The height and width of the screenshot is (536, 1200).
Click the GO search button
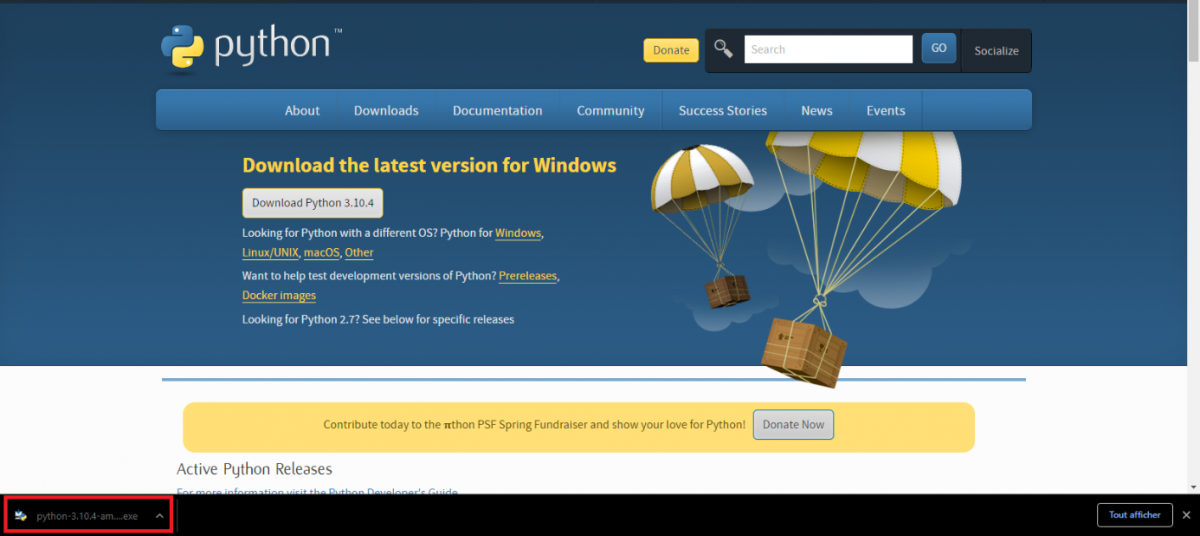(x=938, y=48)
